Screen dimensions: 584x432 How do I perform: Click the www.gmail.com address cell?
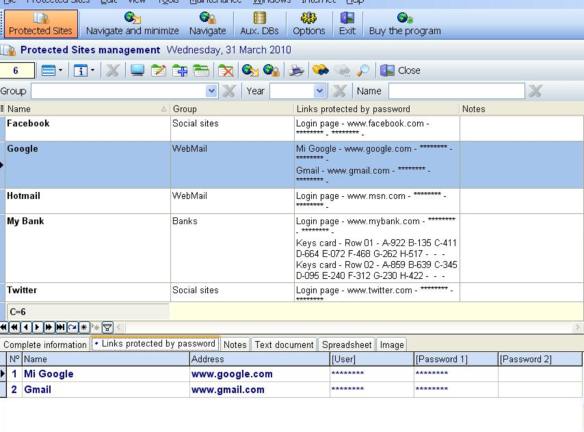click(260, 390)
